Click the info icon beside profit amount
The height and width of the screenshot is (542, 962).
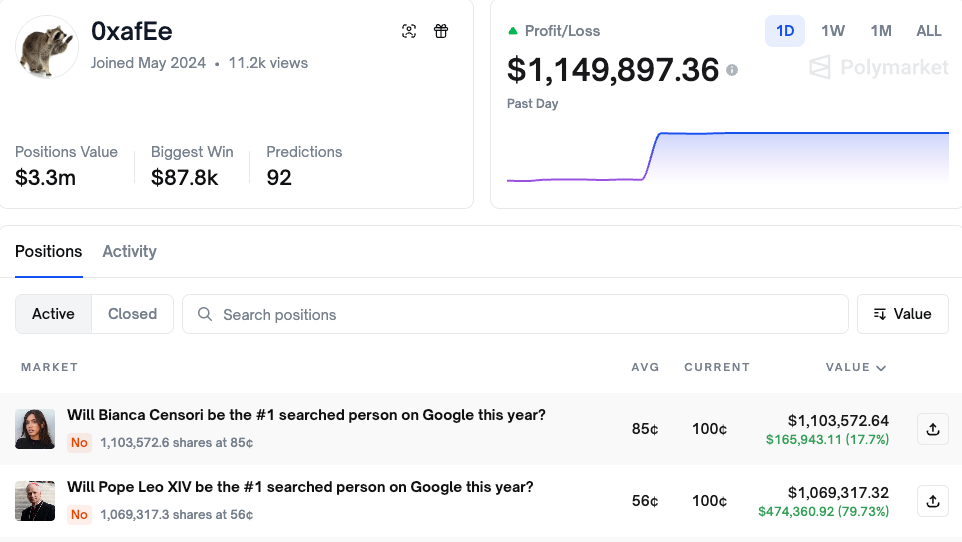pyautogui.click(x=732, y=70)
